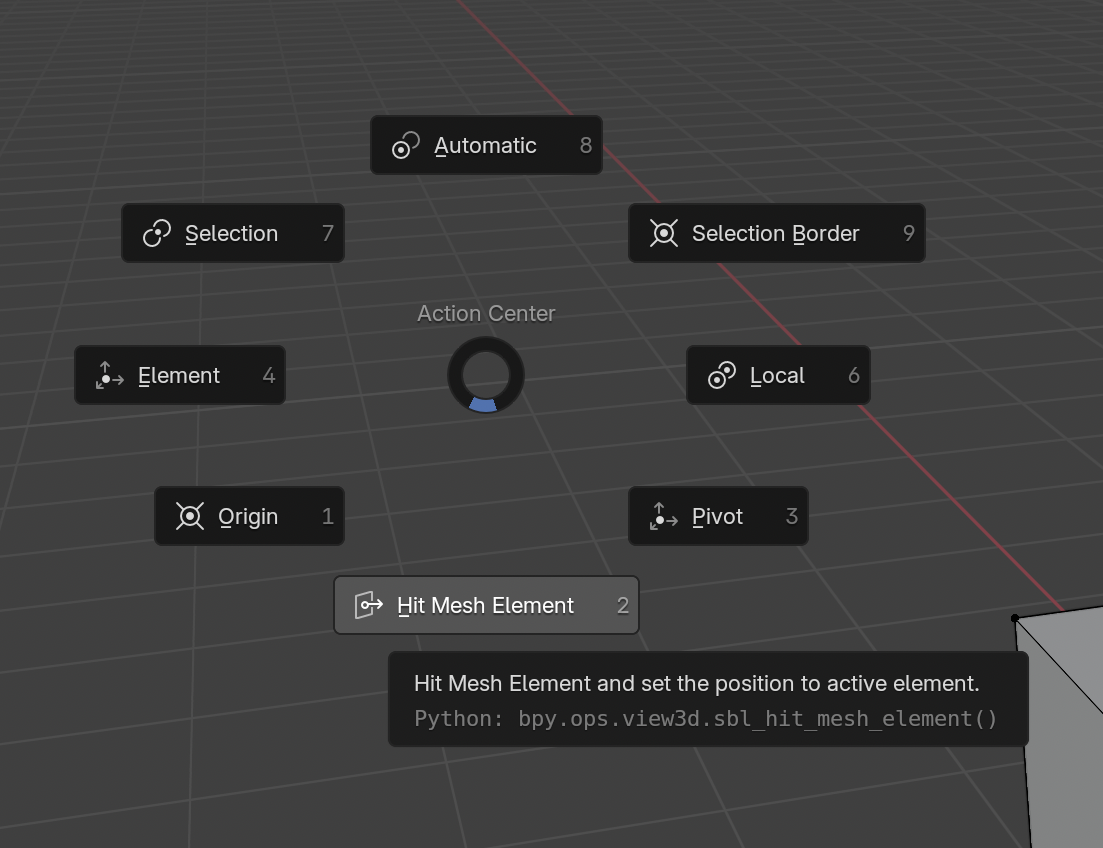Click the 'Action Center' pie menu title
This screenshot has height=848, width=1103.
click(x=486, y=313)
